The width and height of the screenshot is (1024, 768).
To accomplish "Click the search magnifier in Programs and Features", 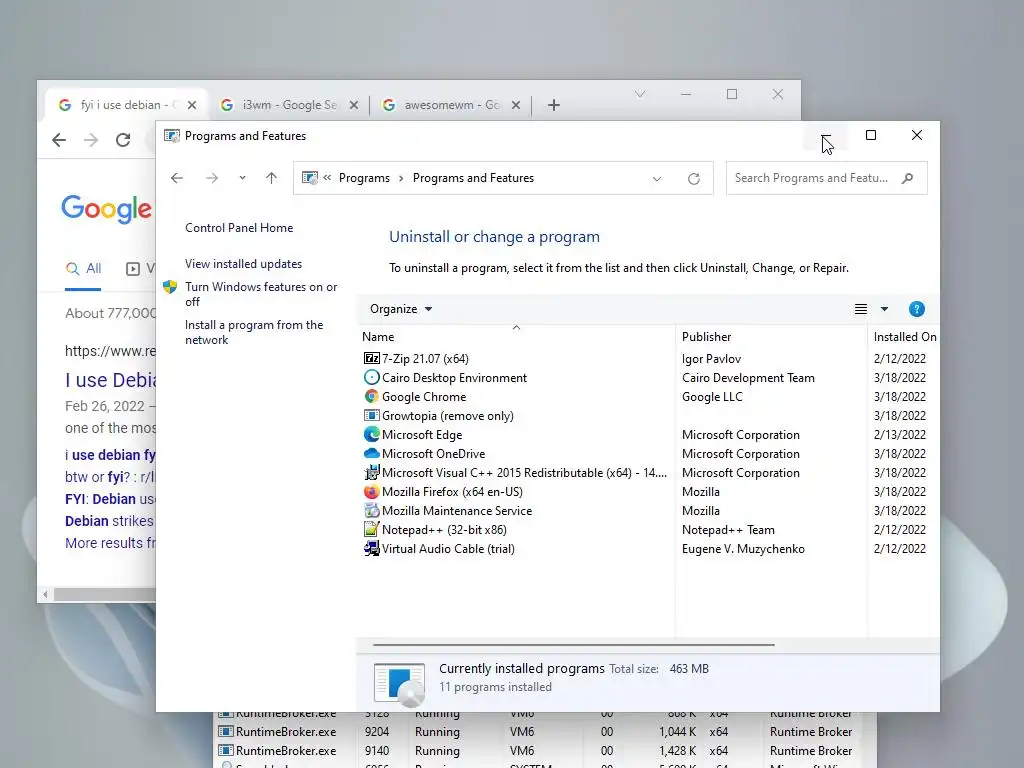I will pyautogui.click(x=907, y=178).
